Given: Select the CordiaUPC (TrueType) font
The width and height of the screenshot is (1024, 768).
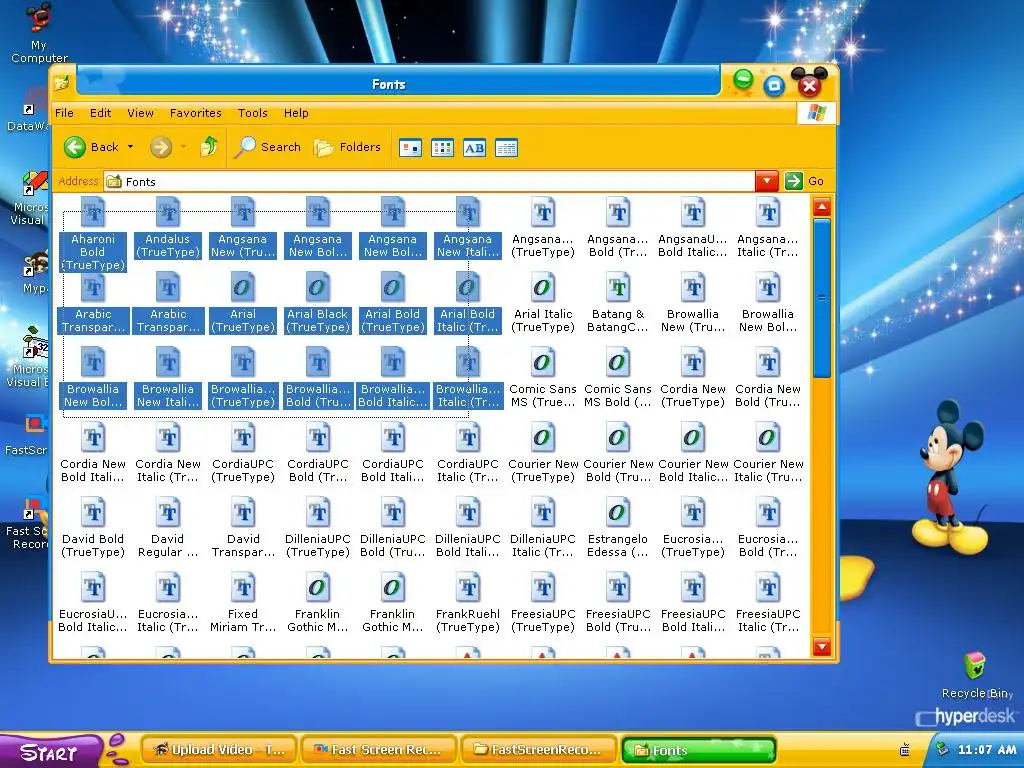Looking at the screenshot, I should tap(243, 453).
